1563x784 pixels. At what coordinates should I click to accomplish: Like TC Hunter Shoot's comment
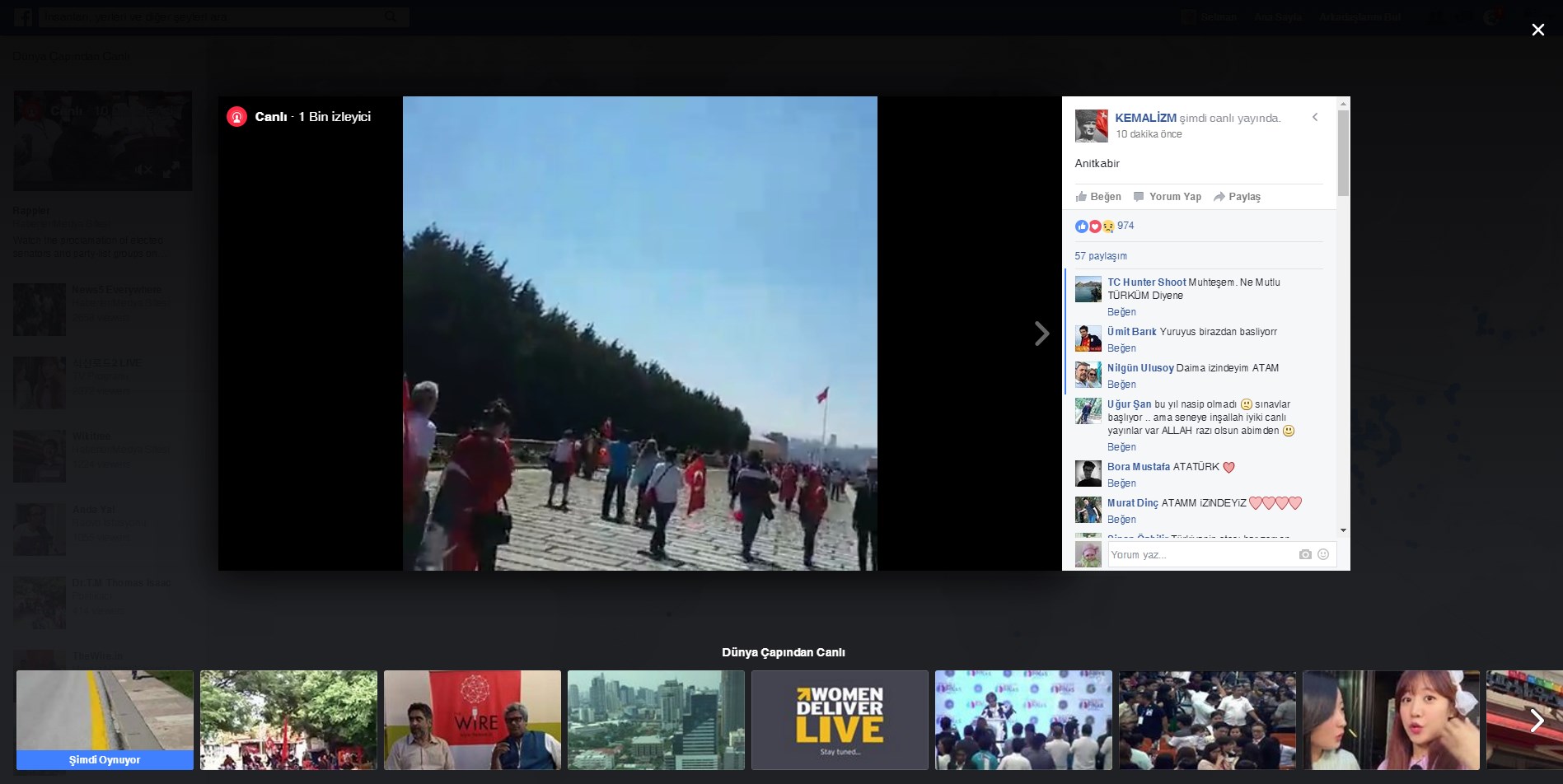click(x=1121, y=312)
